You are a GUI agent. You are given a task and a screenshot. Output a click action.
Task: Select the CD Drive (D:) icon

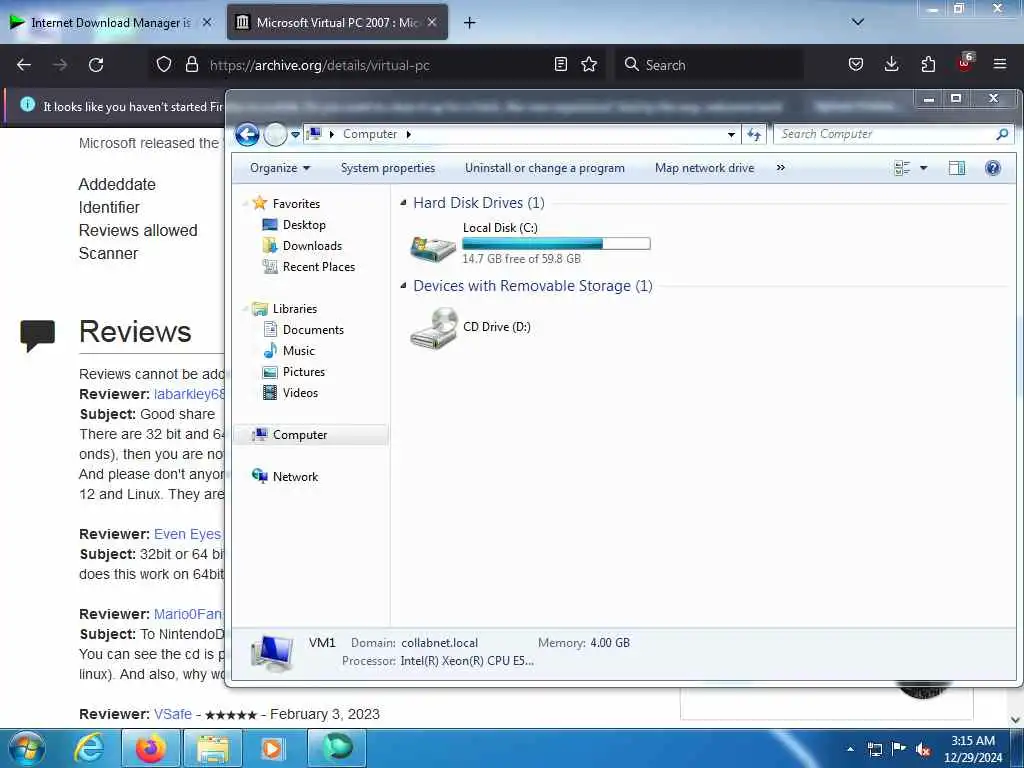[x=433, y=328]
